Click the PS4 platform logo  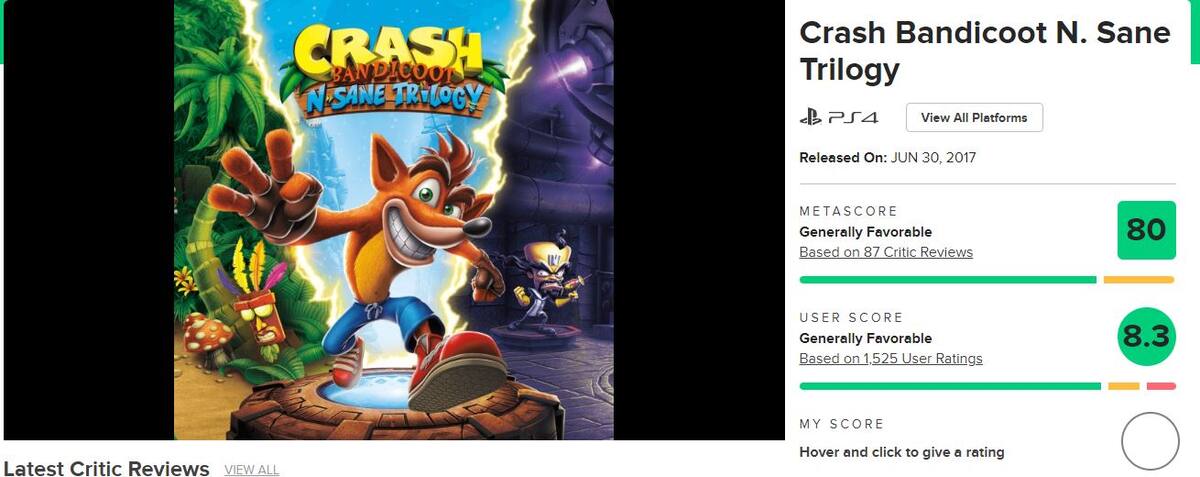[x=838, y=118]
